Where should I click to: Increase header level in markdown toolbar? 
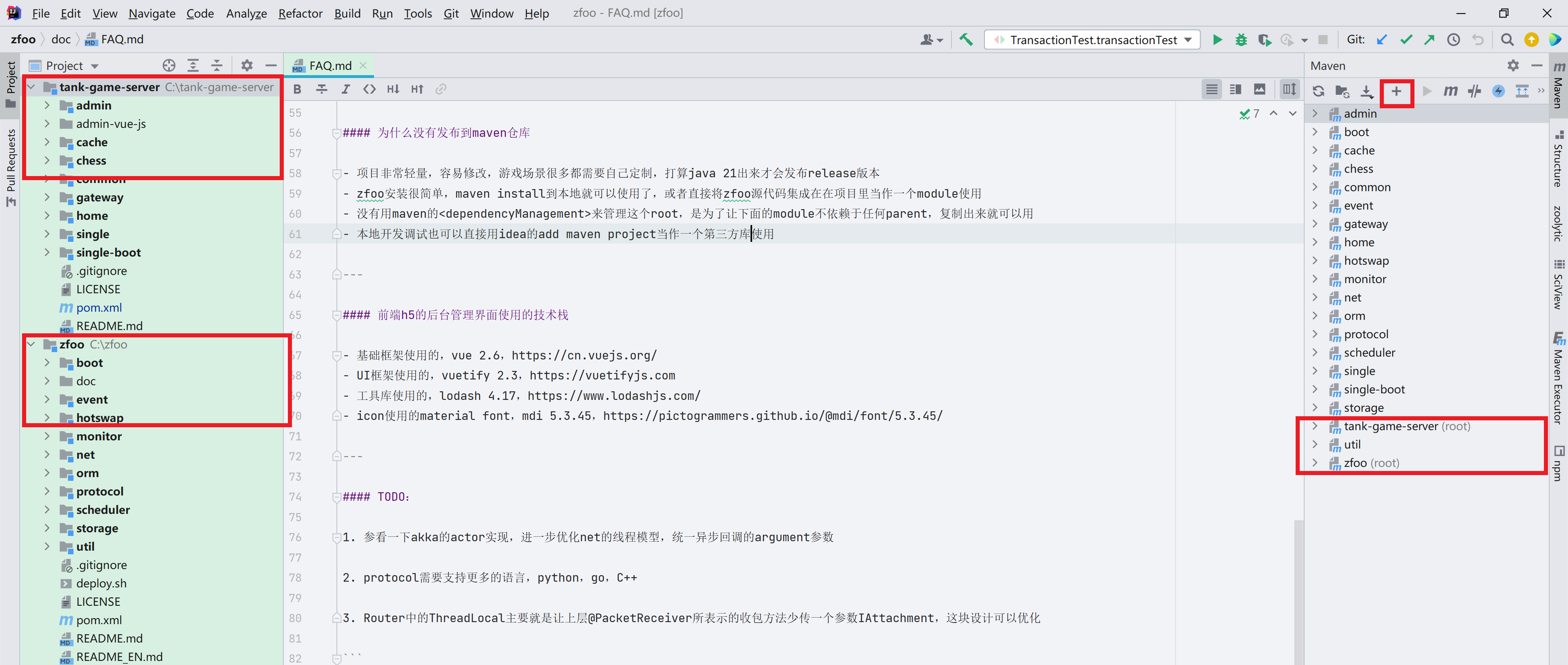tap(418, 89)
